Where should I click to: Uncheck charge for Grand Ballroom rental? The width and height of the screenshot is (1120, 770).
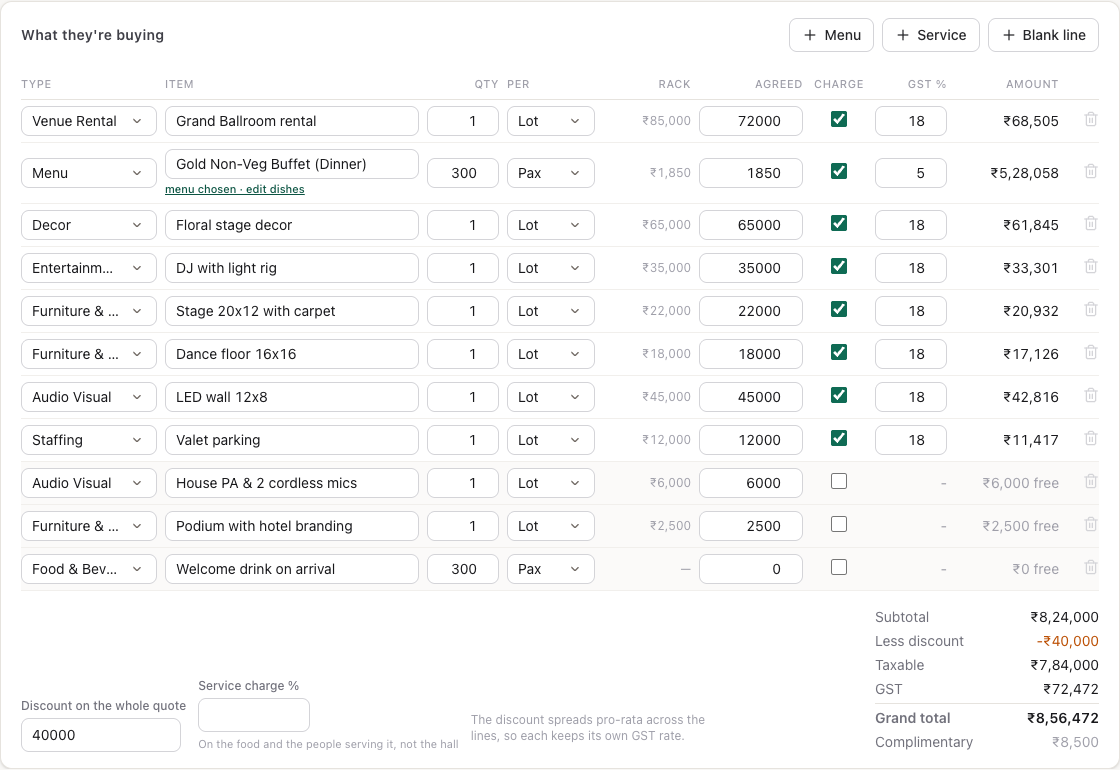point(839,119)
